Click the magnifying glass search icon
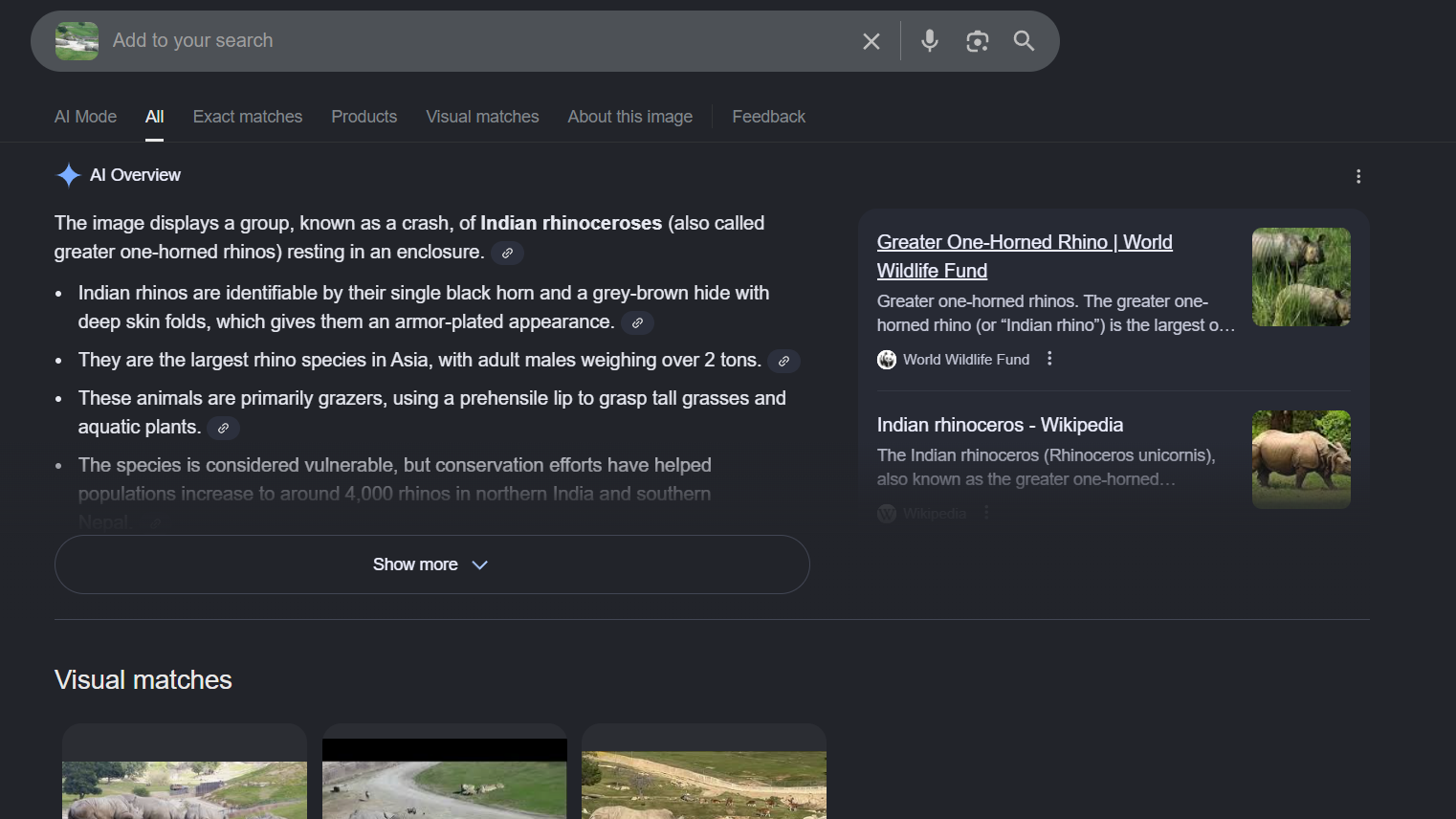This screenshot has width=1456, height=819. pyautogui.click(x=1024, y=41)
